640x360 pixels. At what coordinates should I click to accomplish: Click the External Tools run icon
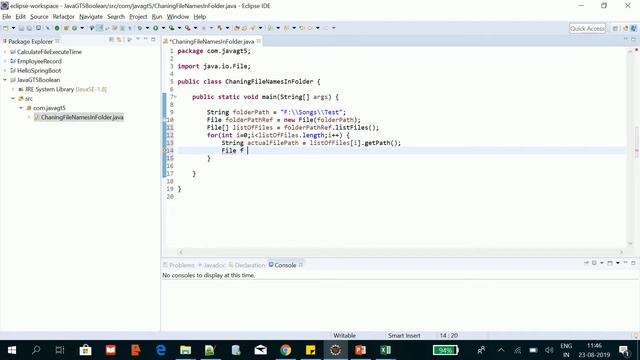(187, 28)
